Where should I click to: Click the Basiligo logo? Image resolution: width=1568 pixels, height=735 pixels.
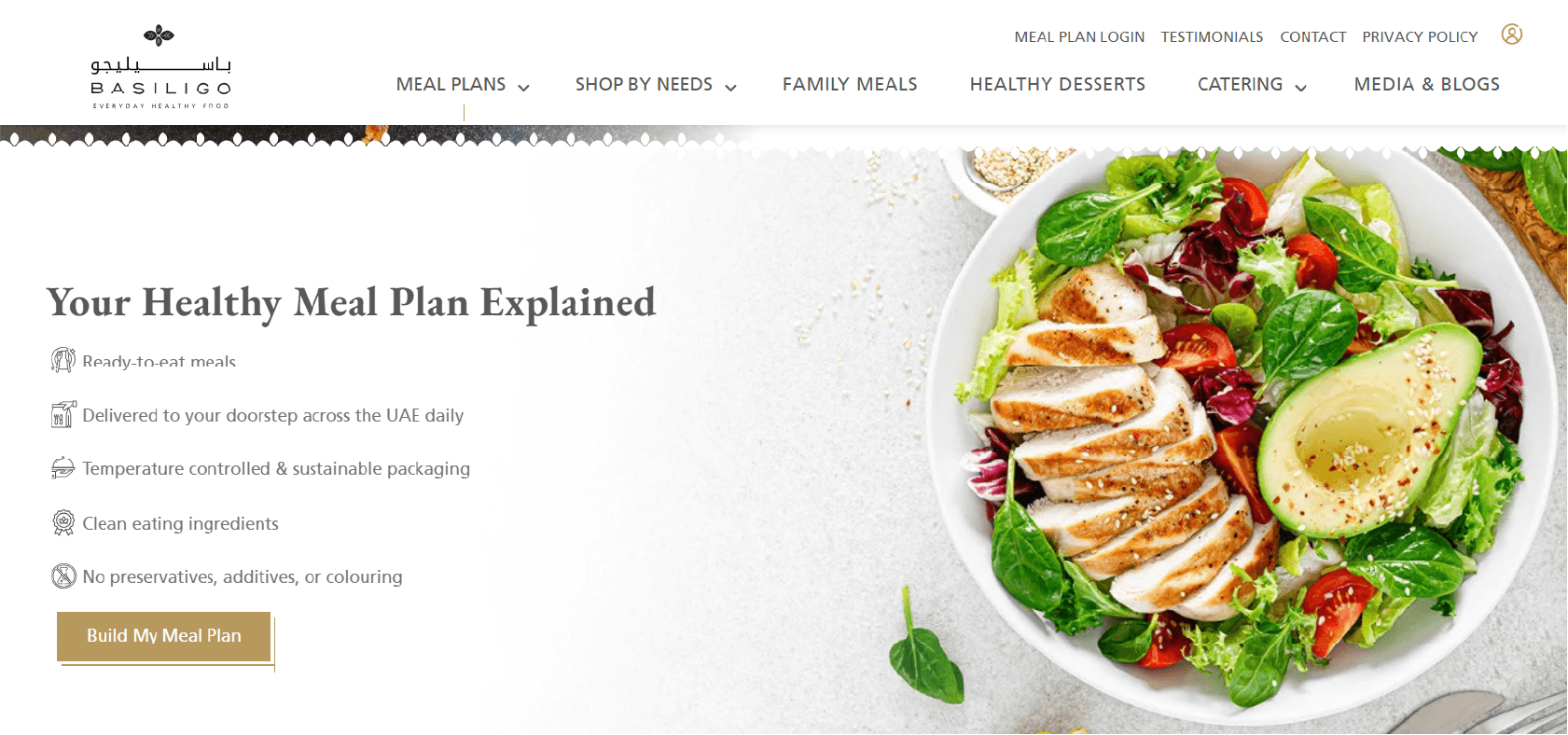coord(160,67)
